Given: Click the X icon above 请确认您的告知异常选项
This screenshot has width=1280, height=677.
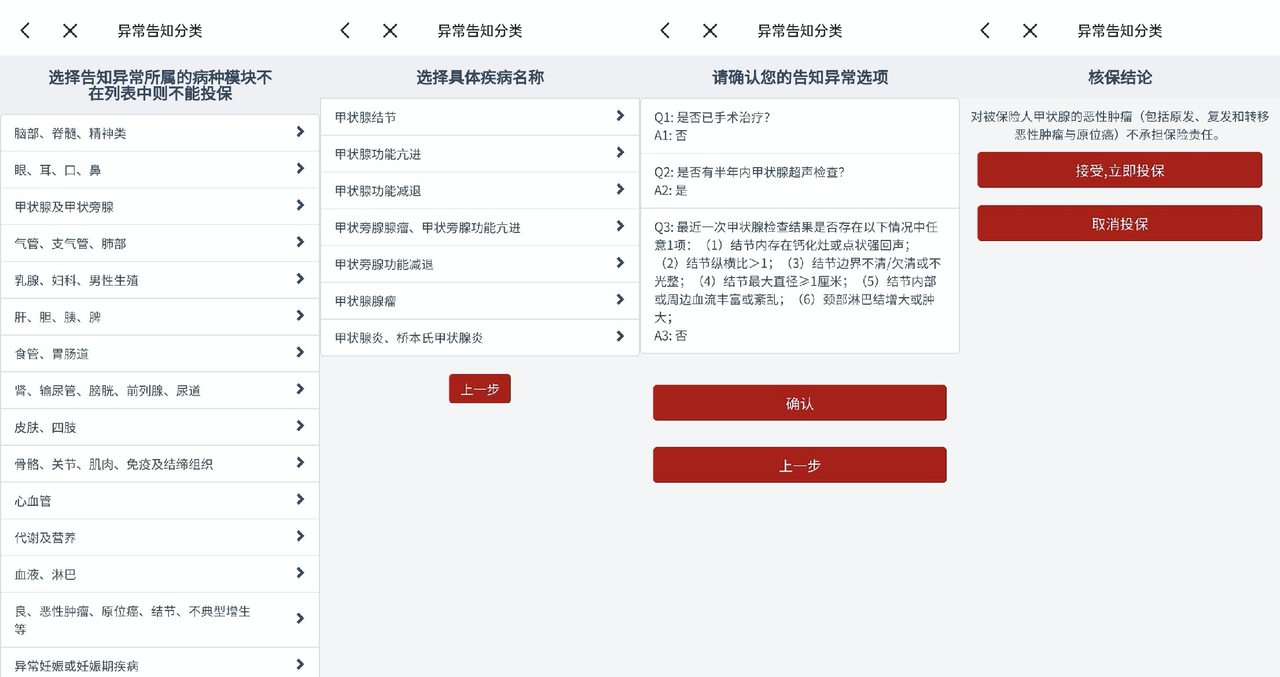Looking at the screenshot, I should pos(710,31).
